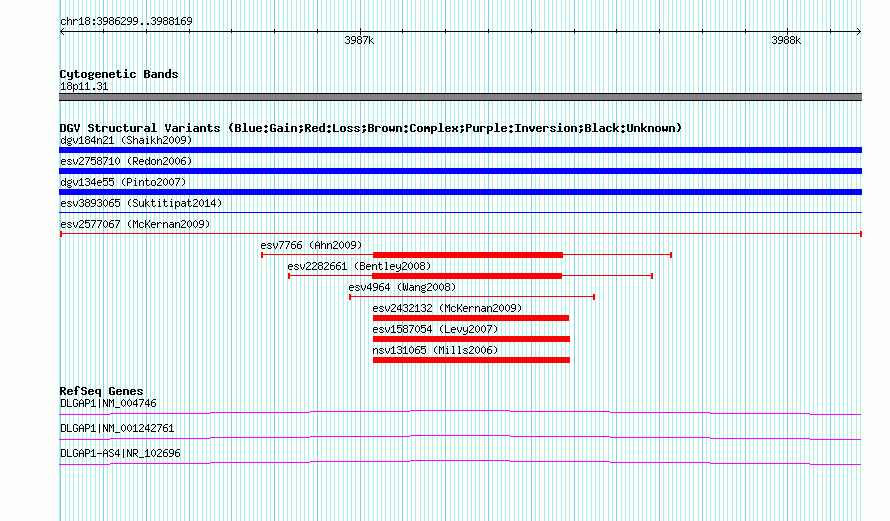
Task: Open the esv7766 (Ahn2009) variant label
Action: [311, 245]
